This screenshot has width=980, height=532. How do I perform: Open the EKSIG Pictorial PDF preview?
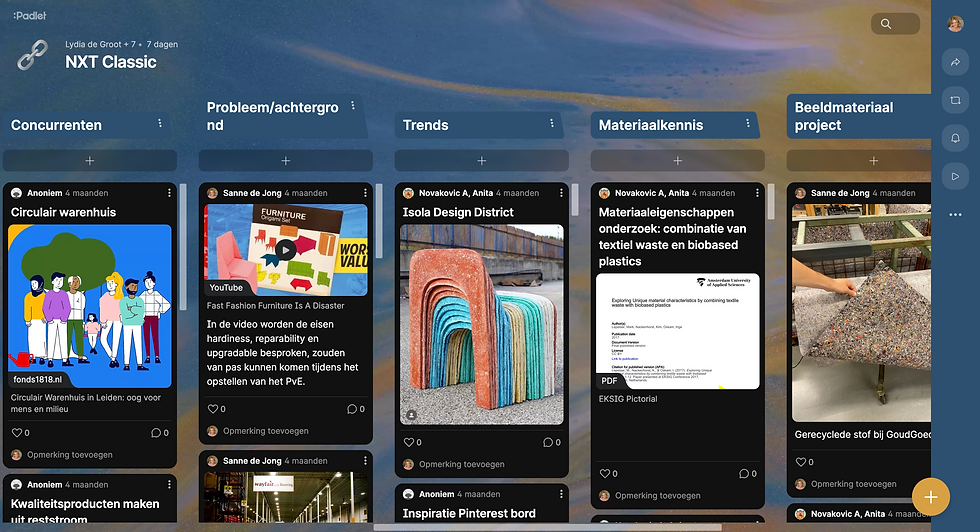click(x=678, y=331)
